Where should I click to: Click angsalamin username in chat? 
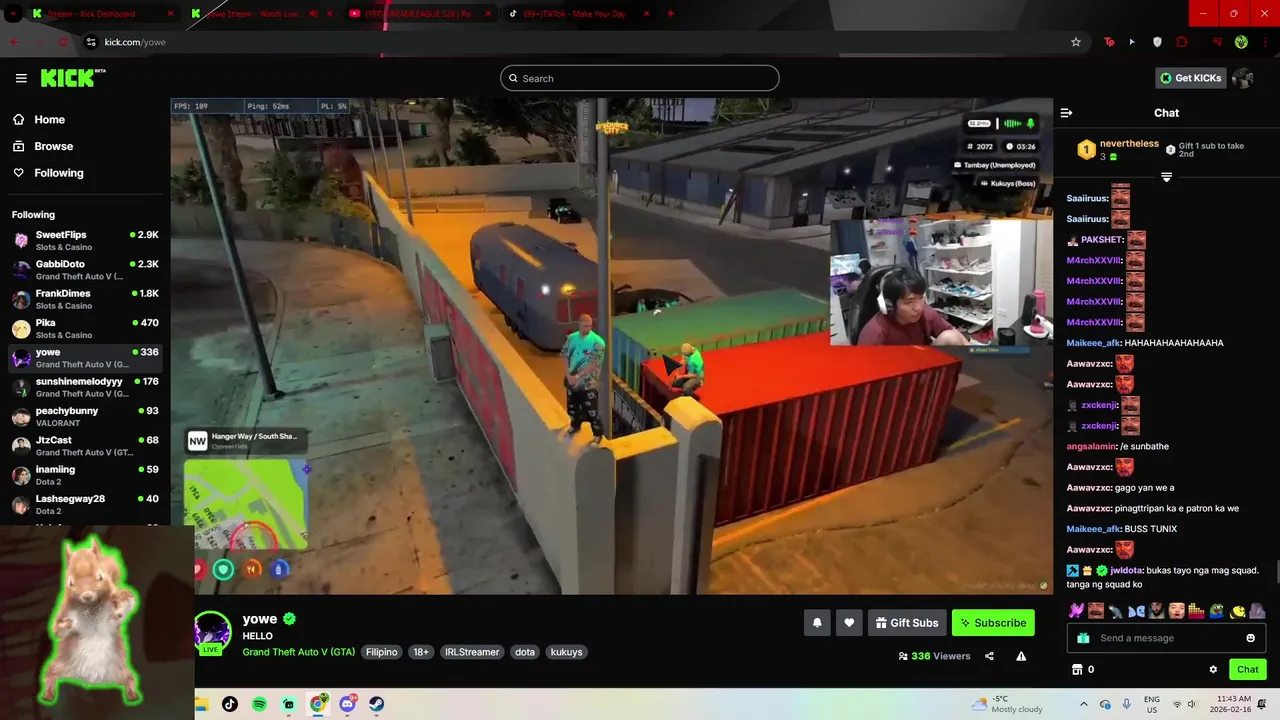(1091, 446)
